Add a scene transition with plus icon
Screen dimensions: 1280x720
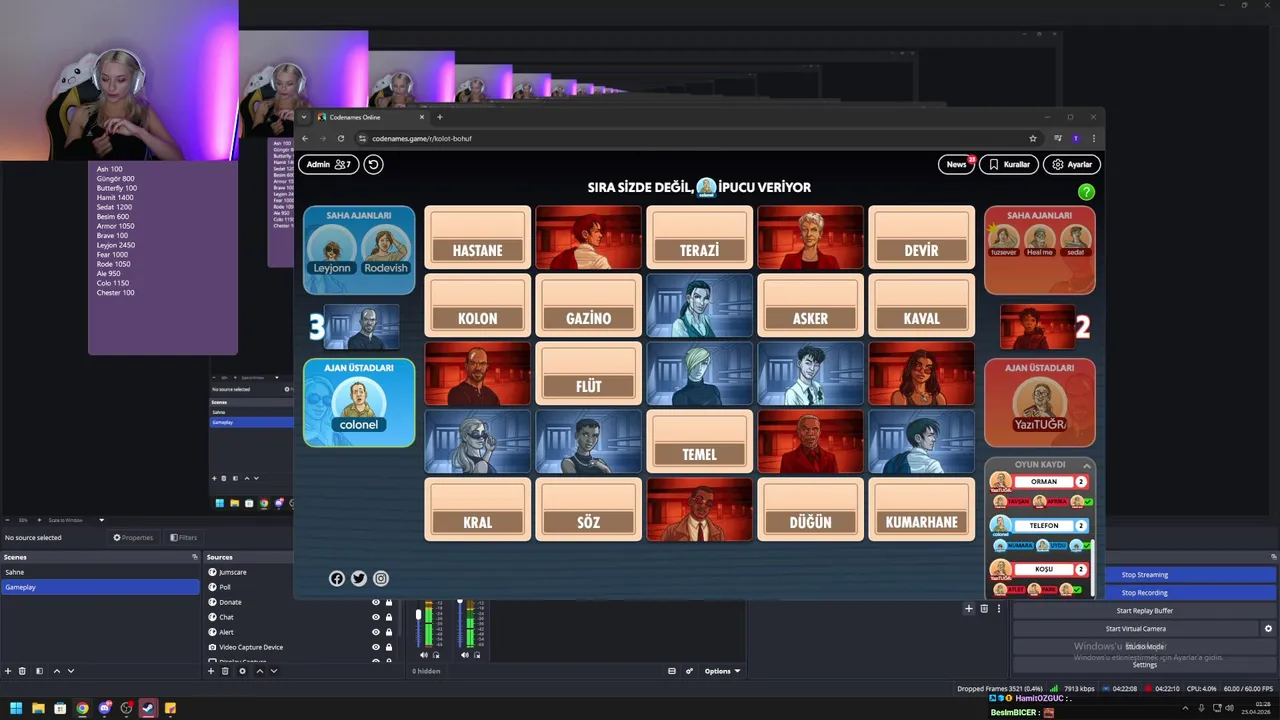coord(968,608)
